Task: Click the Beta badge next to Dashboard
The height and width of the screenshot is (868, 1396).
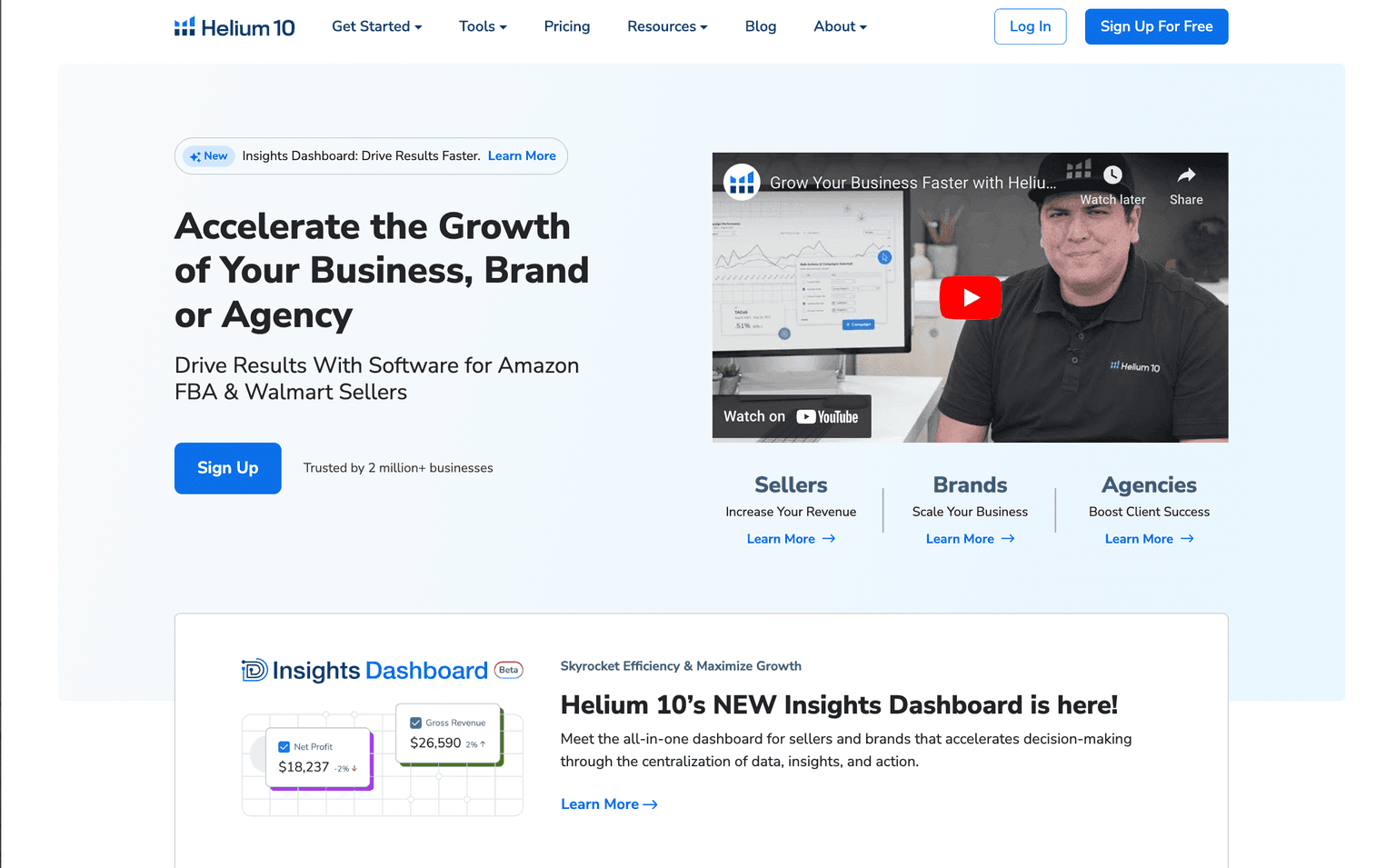Action: pos(508,670)
